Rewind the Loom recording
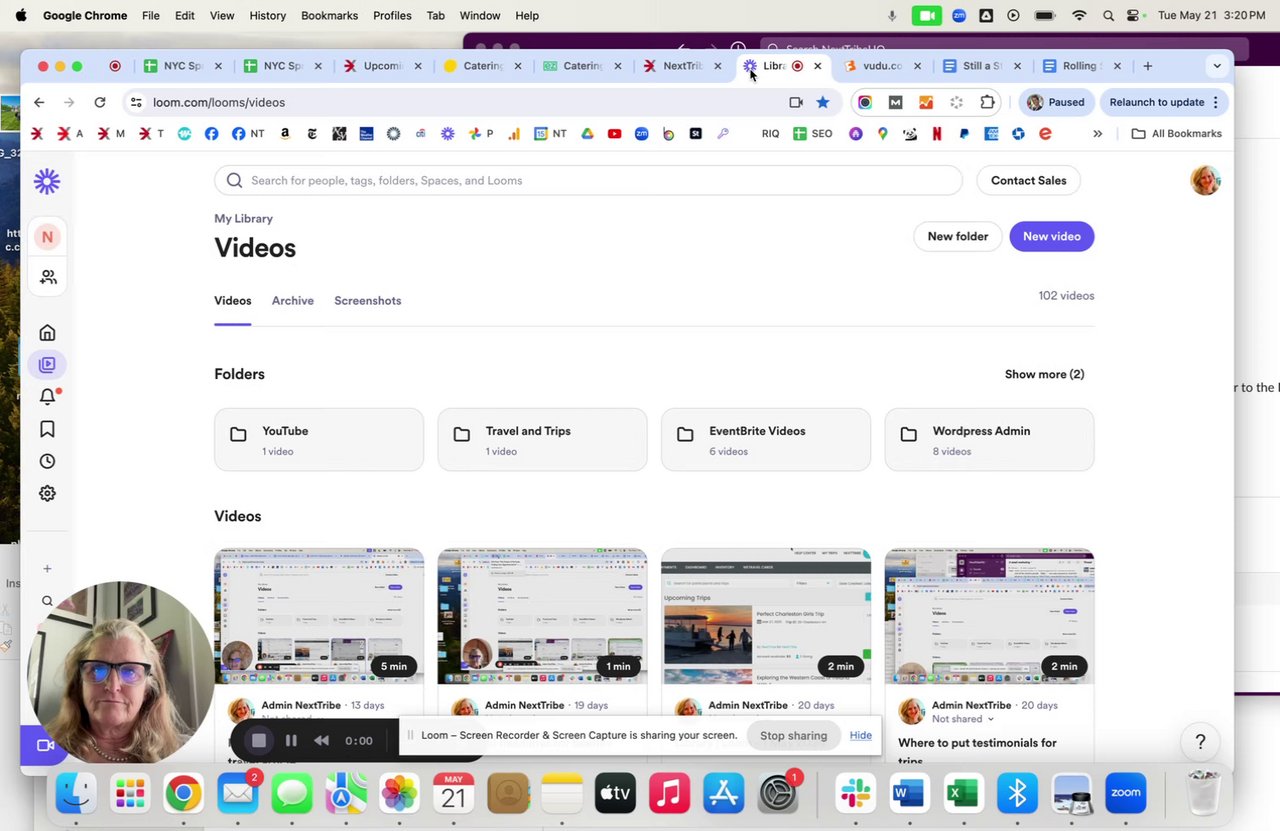The image size is (1280, 831). point(321,740)
